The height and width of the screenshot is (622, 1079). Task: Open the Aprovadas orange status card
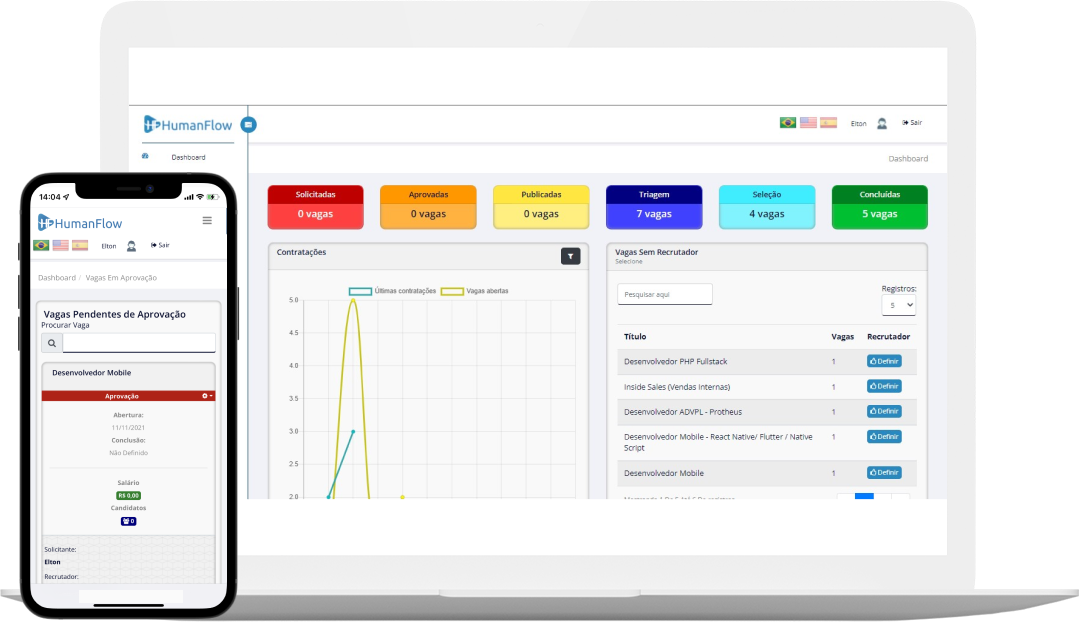click(428, 207)
